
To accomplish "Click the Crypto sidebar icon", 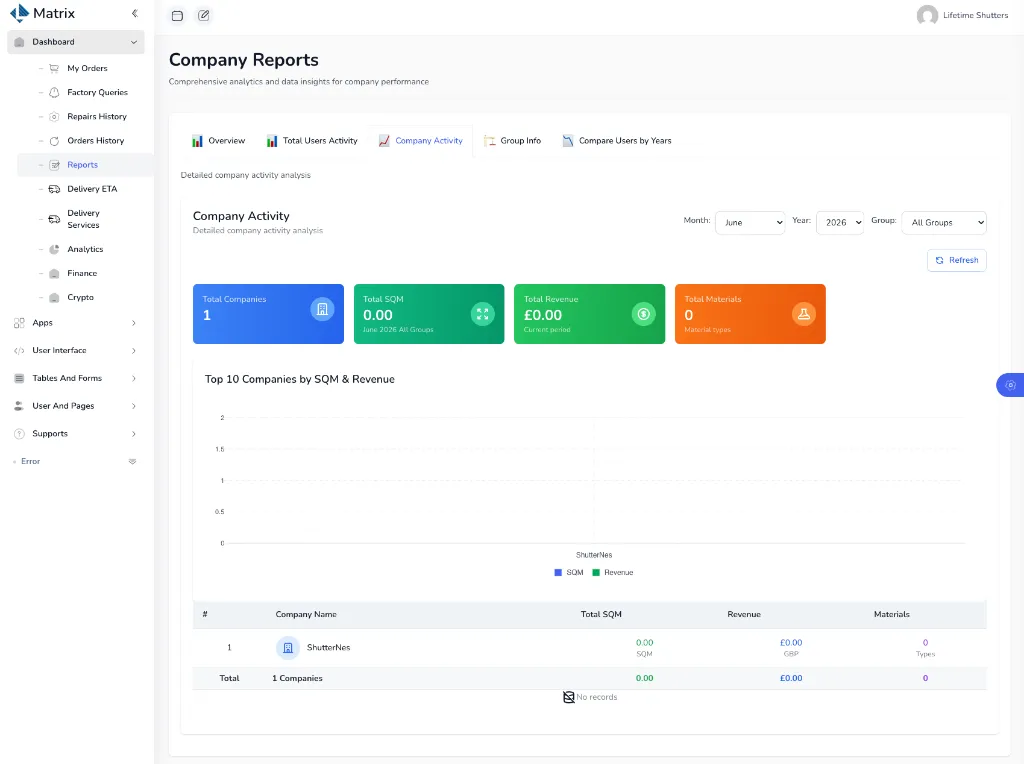I will click(54, 298).
